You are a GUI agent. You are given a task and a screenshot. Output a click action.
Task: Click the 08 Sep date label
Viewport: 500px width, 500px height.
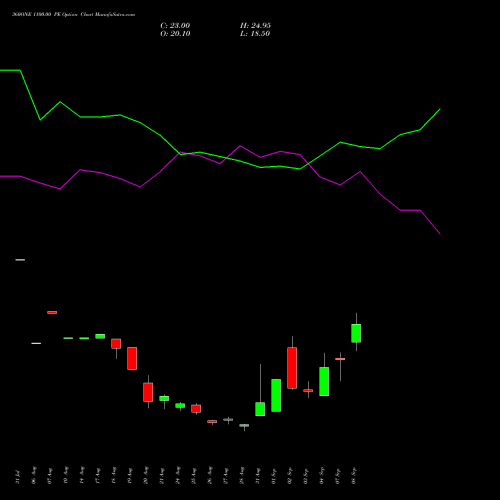click(354, 476)
